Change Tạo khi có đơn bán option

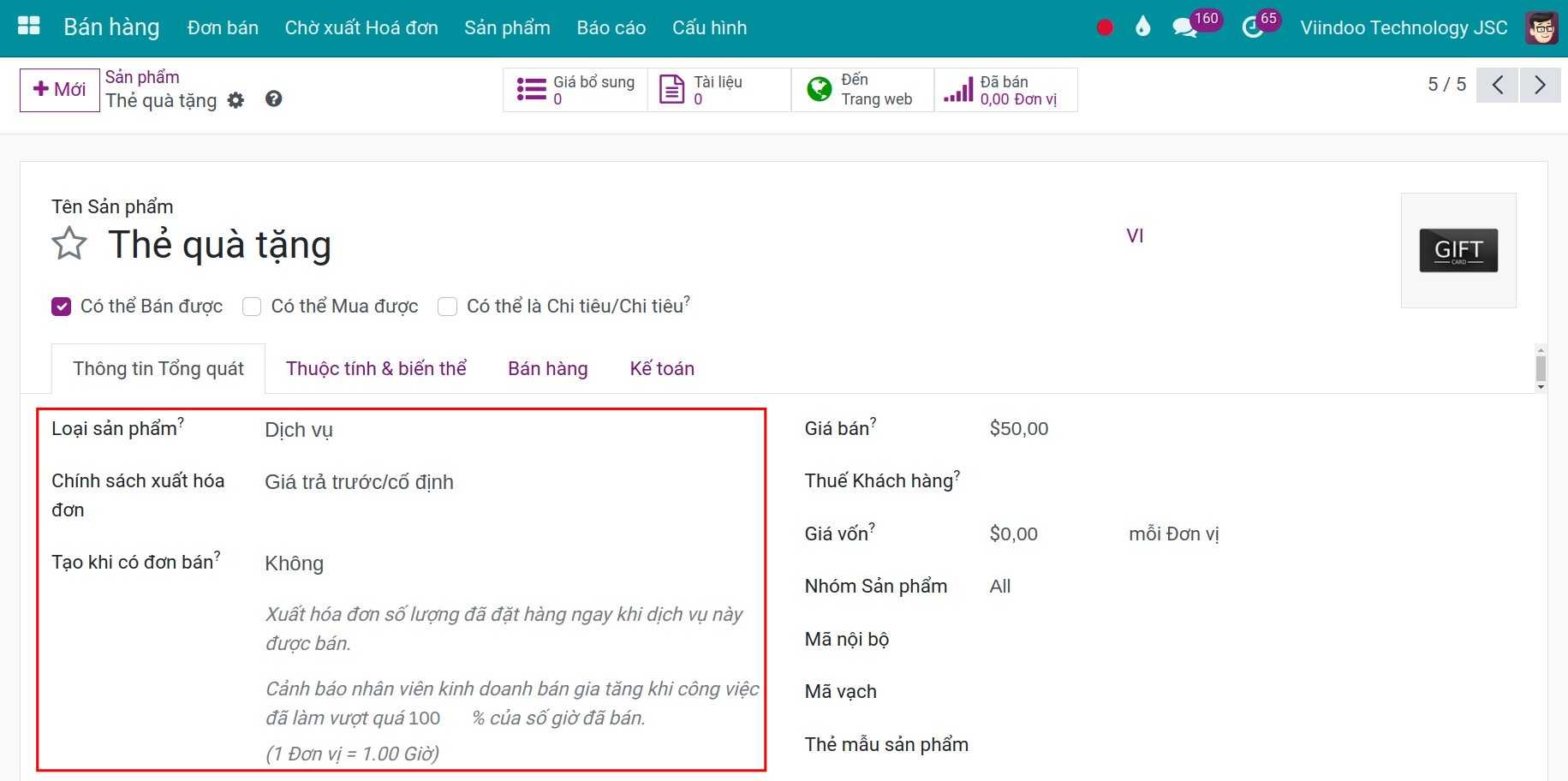coord(294,563)
